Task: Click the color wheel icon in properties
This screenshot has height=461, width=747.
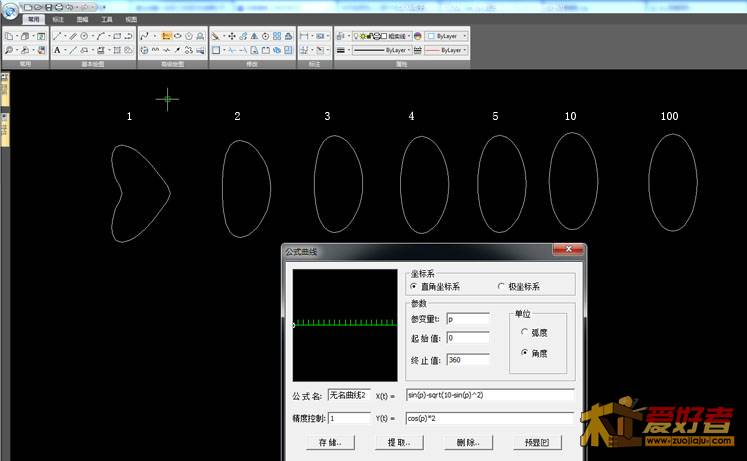Action: tap(418, 35)
